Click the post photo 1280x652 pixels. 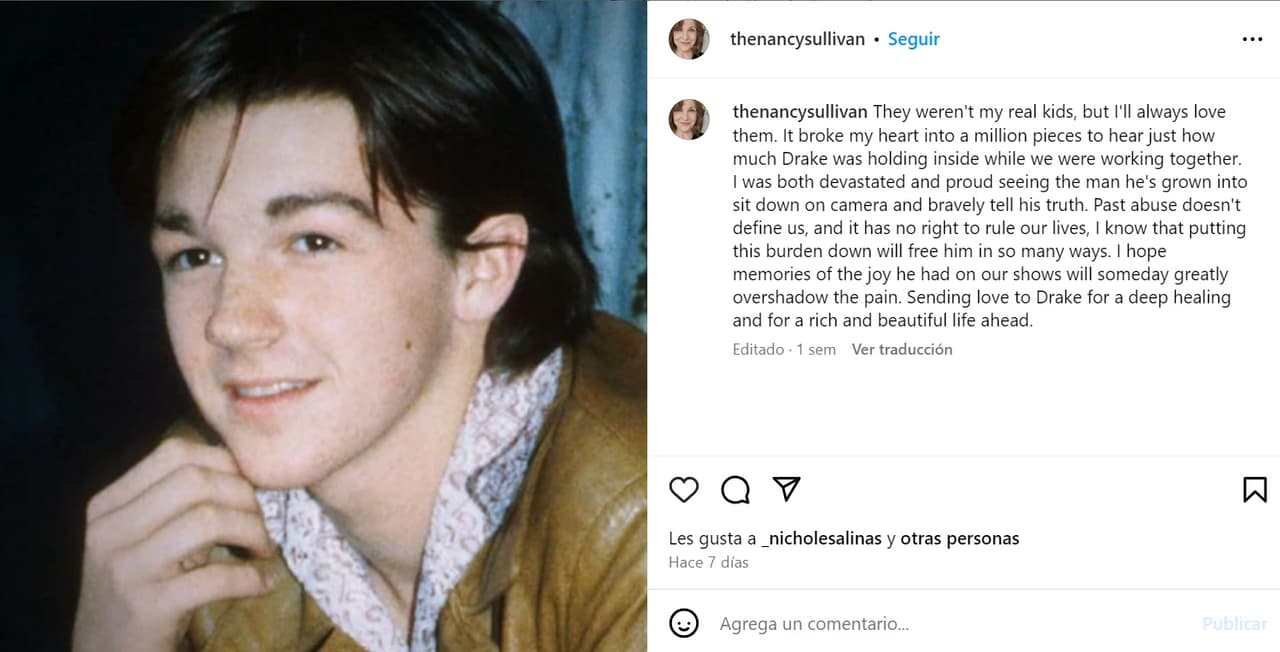(x=323, y=326)
